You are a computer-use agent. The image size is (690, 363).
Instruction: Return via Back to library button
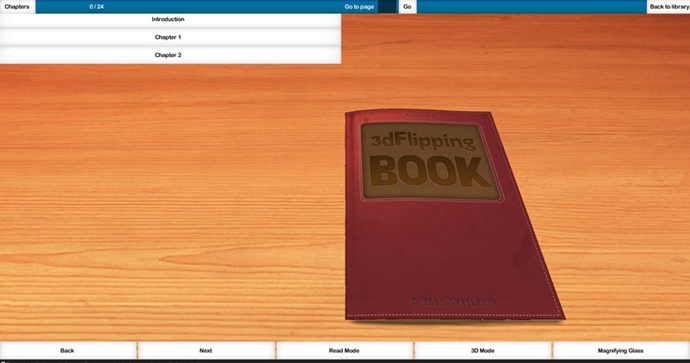[668, 7]
